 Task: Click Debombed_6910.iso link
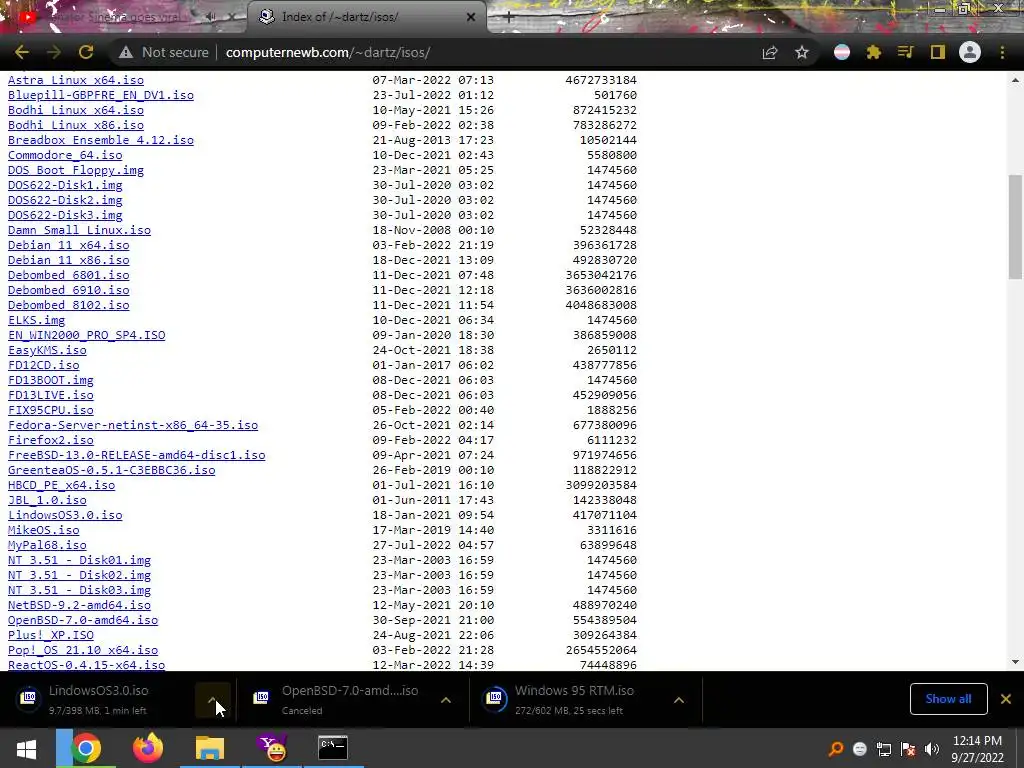(x=69, y=290)
